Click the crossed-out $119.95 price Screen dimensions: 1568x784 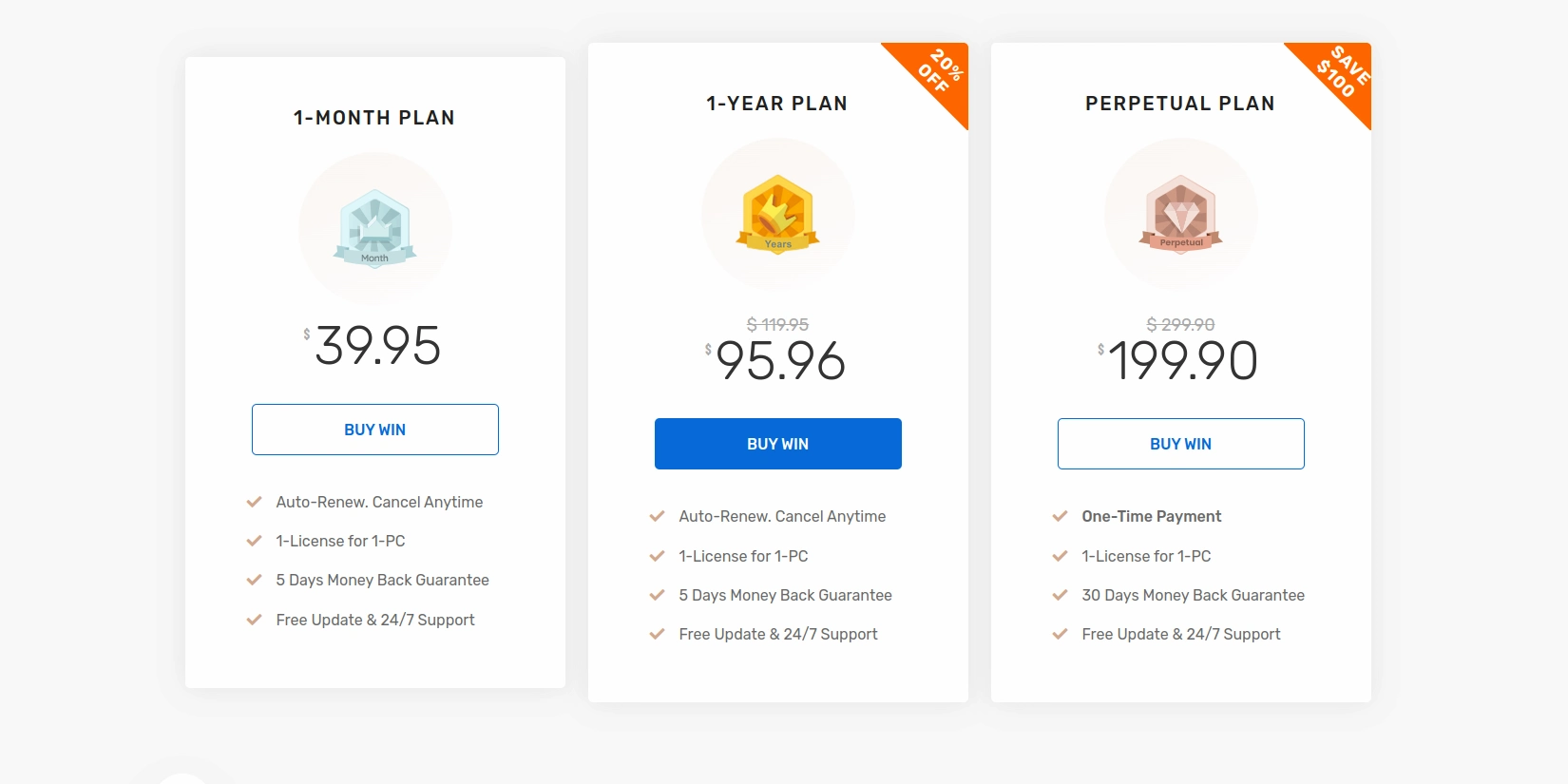[x=777, y=324]
